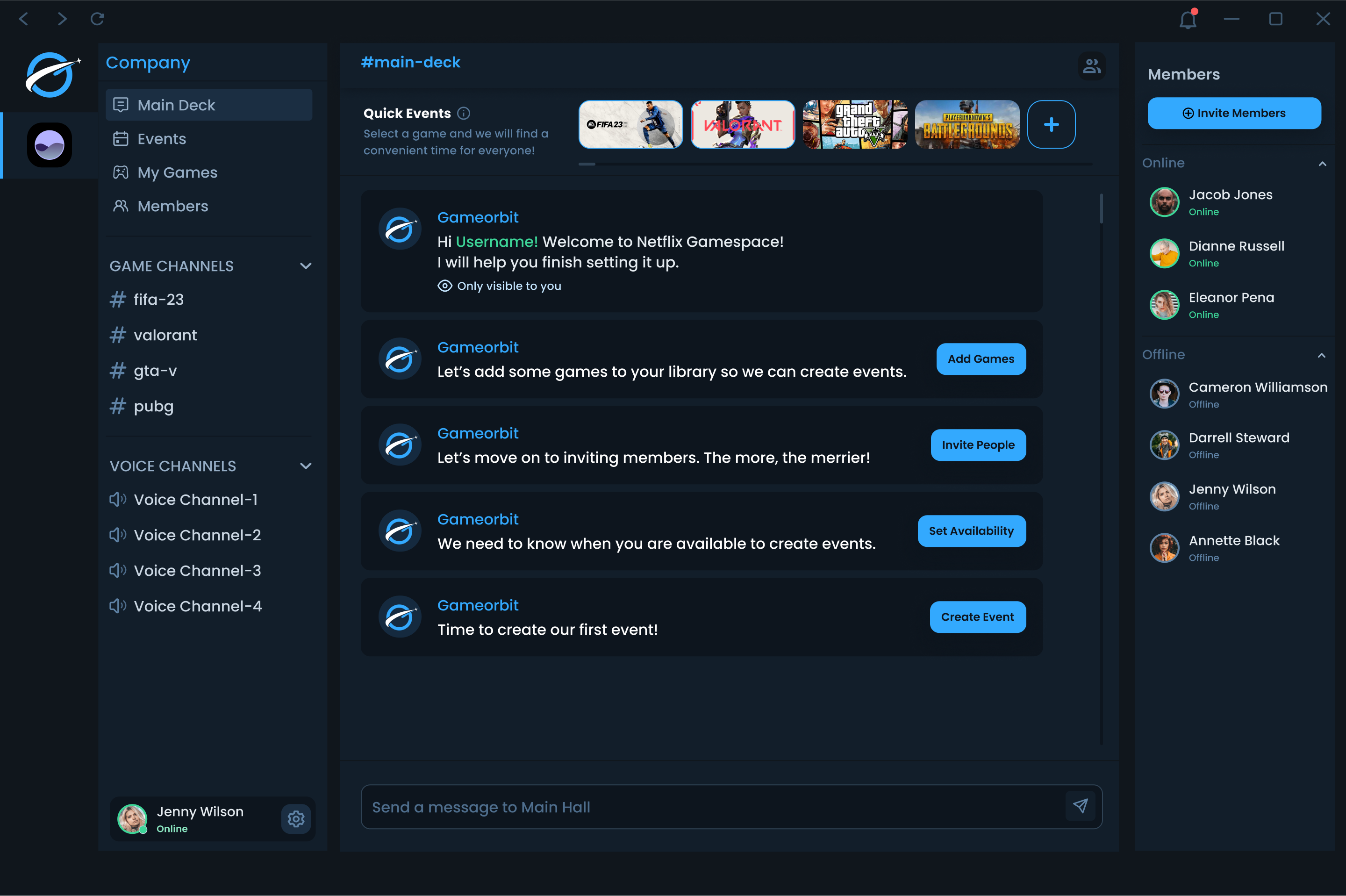The height and width of the screenshot is (896, 1346).
Task: Click Add Games button
Action: (981, 359)
